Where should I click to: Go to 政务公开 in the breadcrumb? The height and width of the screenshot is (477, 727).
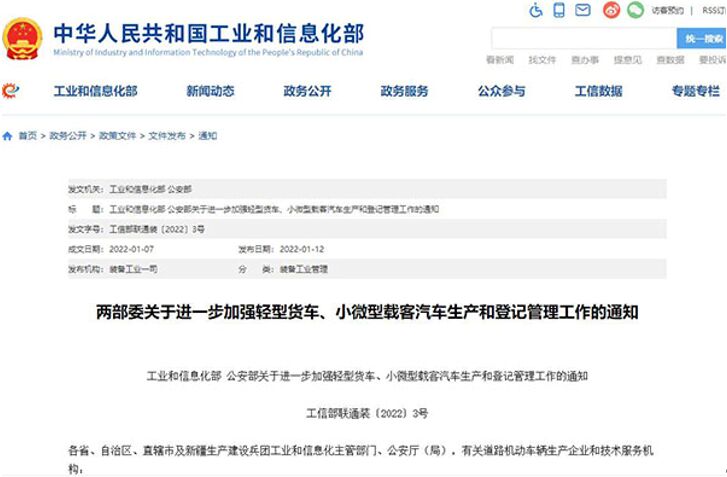coord(68,136)
